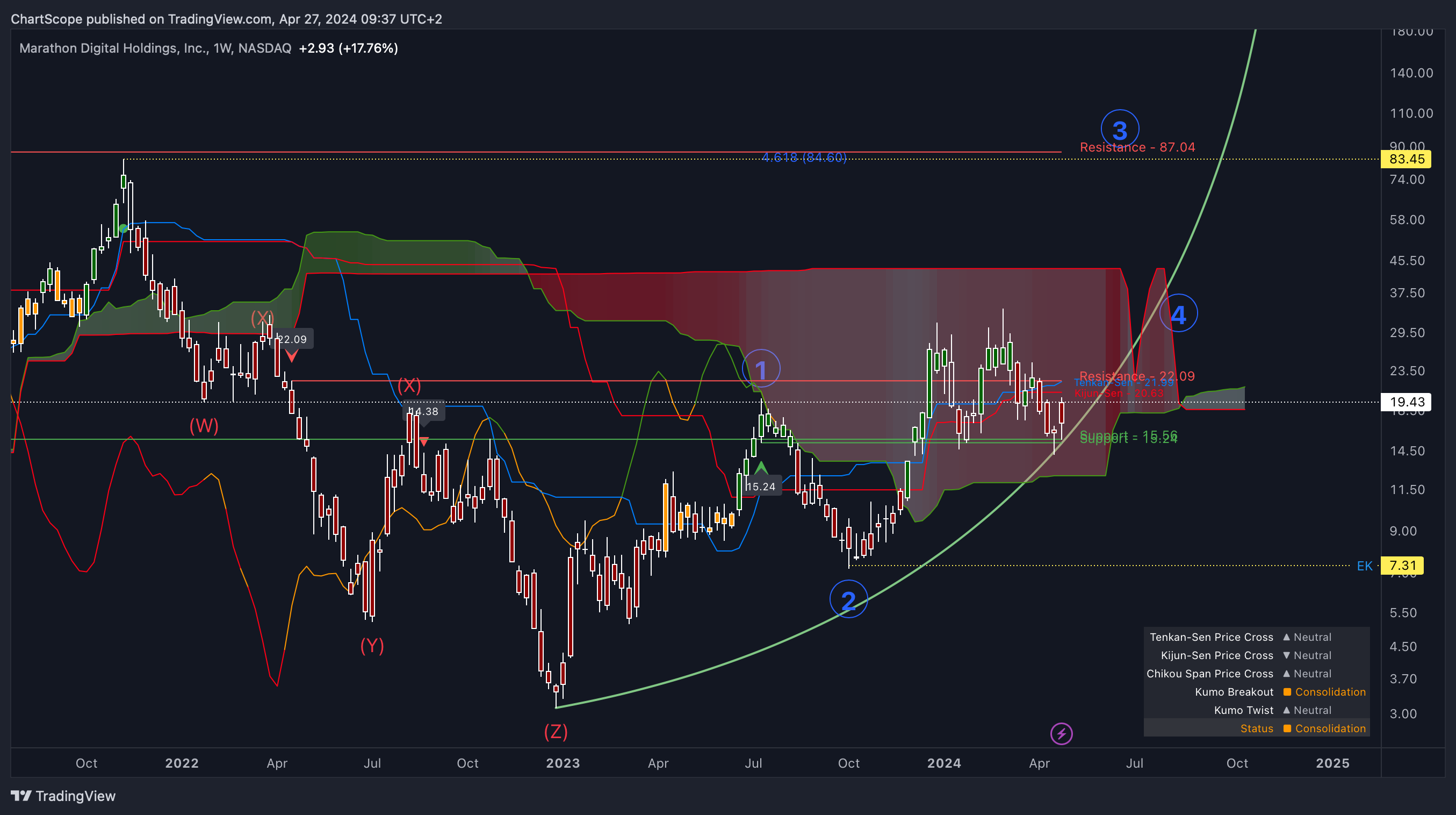Click the Tenkan-Sen Price Cross row
1456x815 pixels.
pyautogui.click(x=1257, y=637)
